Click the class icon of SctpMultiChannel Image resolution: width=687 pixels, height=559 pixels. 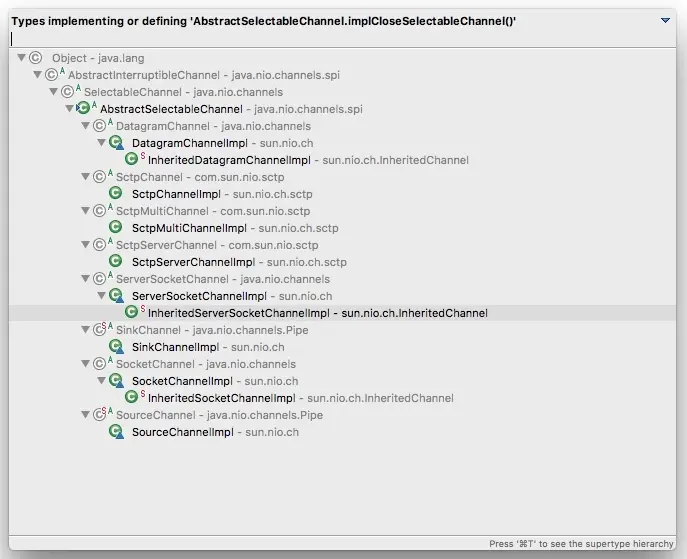click(x=100, y=211)
